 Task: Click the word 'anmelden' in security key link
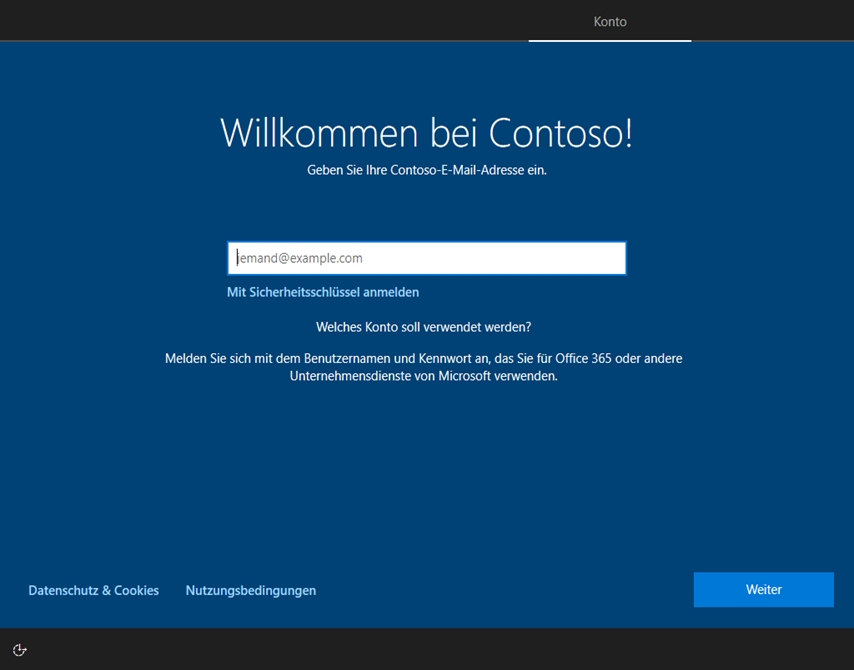coord(391,292)
